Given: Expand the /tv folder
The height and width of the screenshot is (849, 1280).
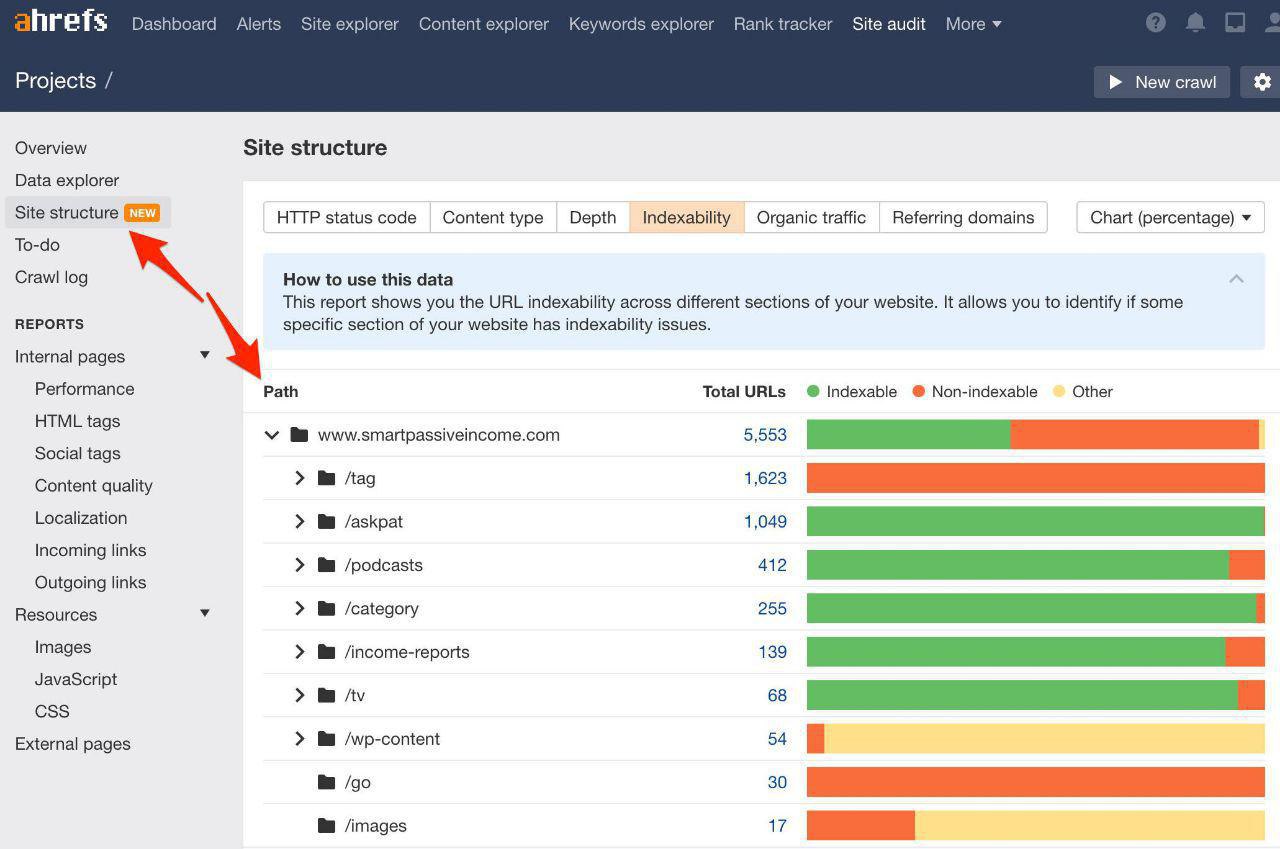Looking at the screenshot, I should coord(299,695).
